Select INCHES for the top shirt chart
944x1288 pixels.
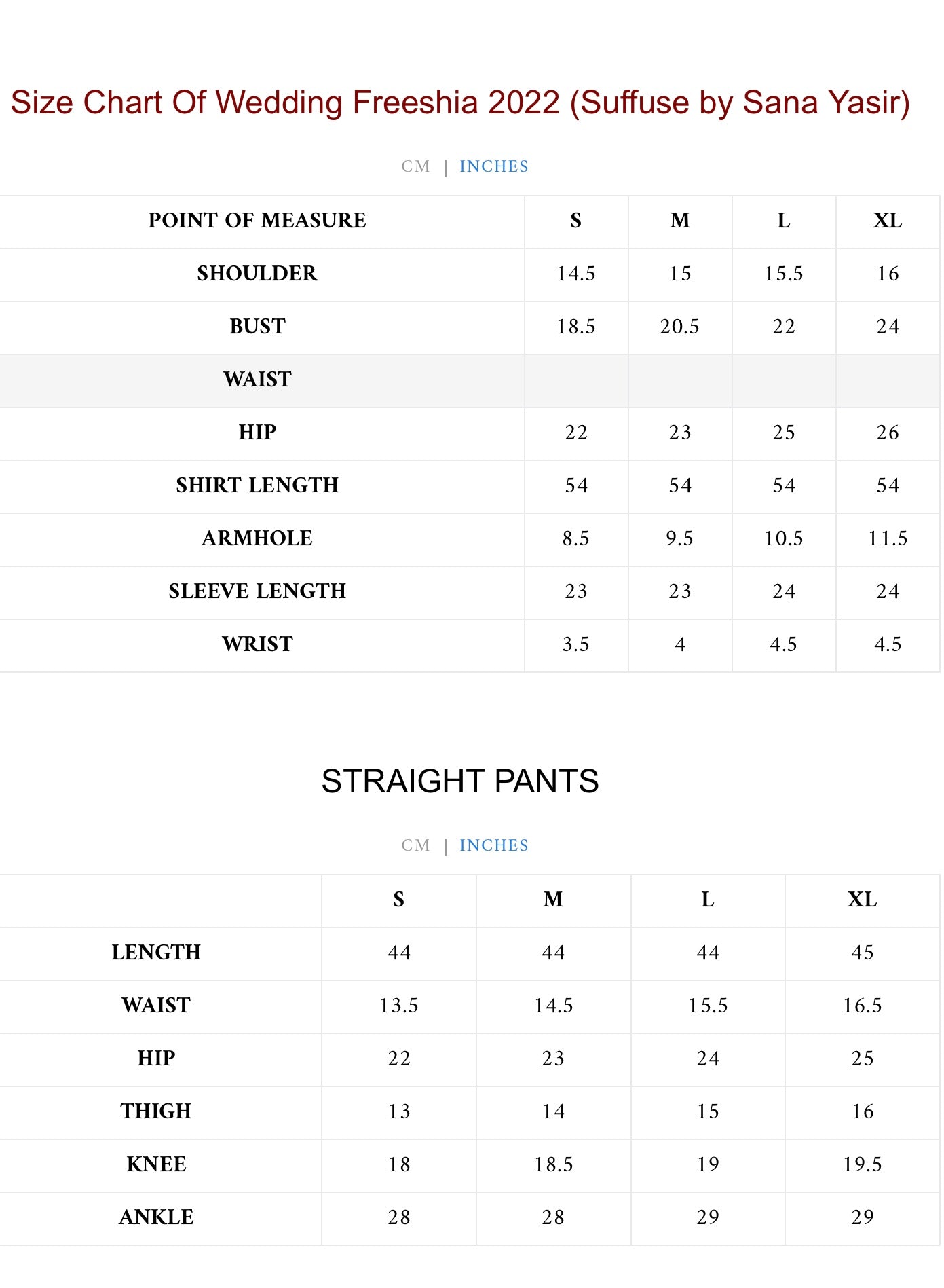click(493, 166)
